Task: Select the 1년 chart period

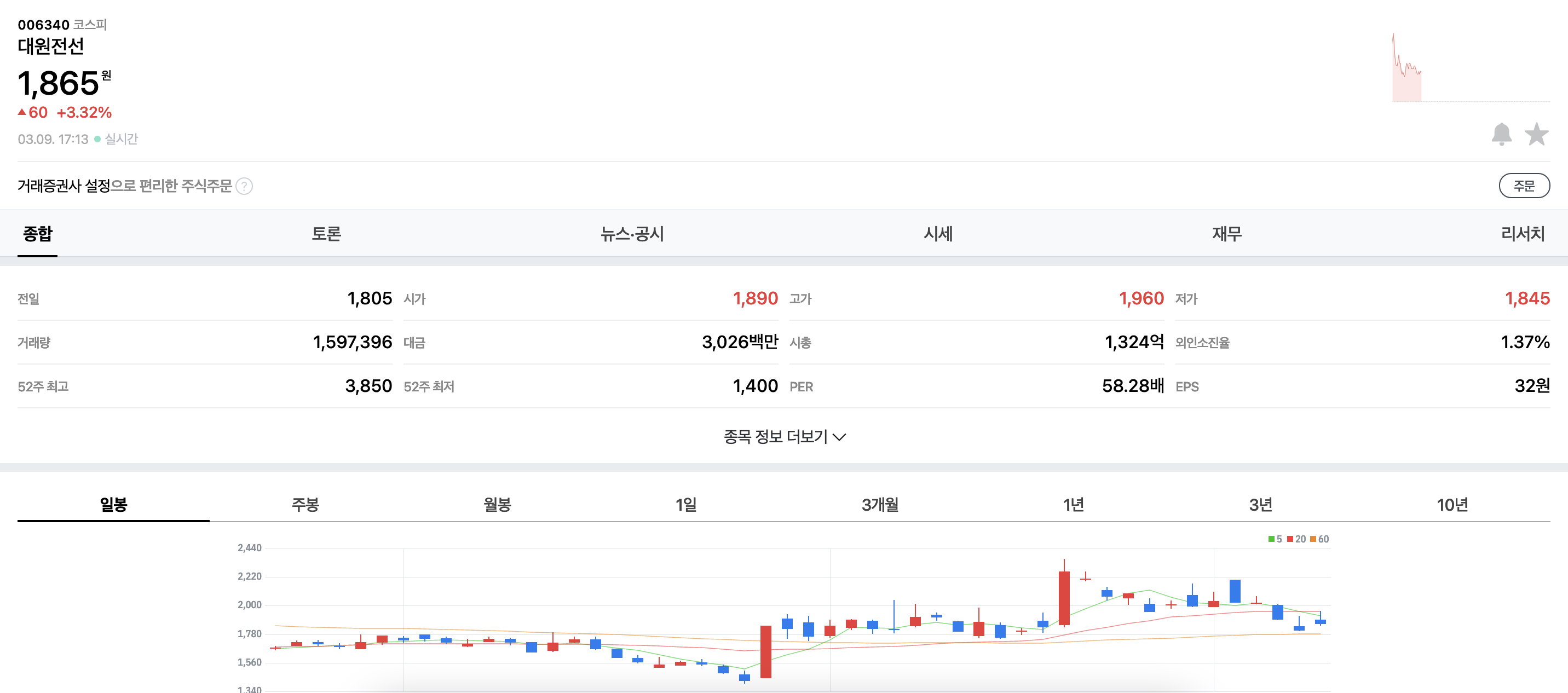Action: 1073,504
